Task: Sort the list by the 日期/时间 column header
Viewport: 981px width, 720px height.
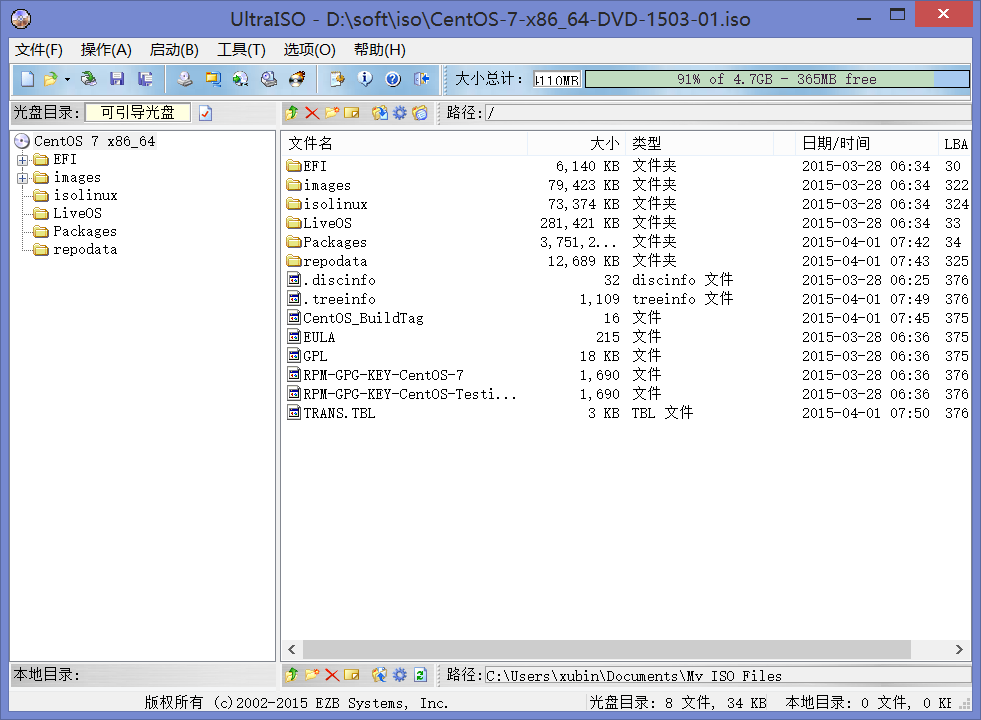Action: tap(867, 143)
